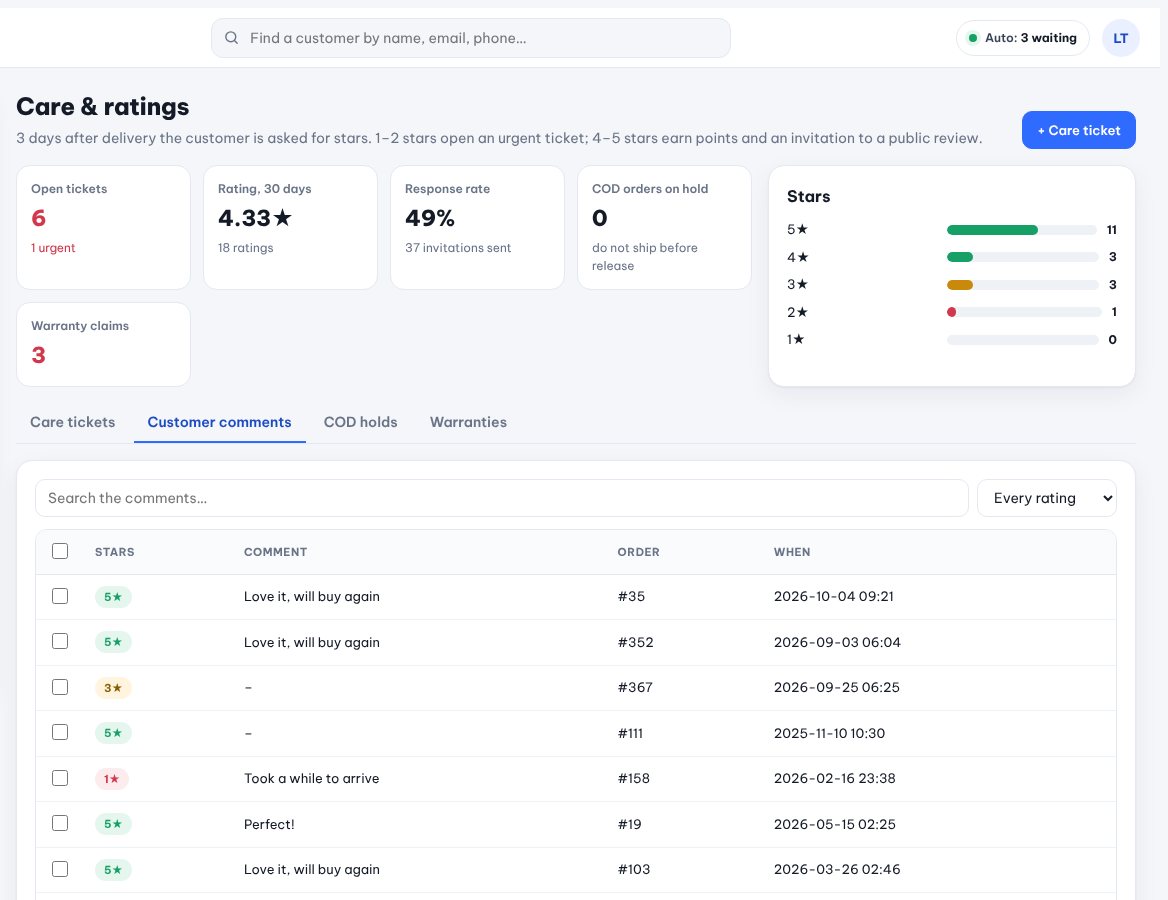Click the Auto: 3 waiting pill
Image resolution: width=1168 pixels, height=900 pixels.
pyautogui.click(x=1022, y=38)
